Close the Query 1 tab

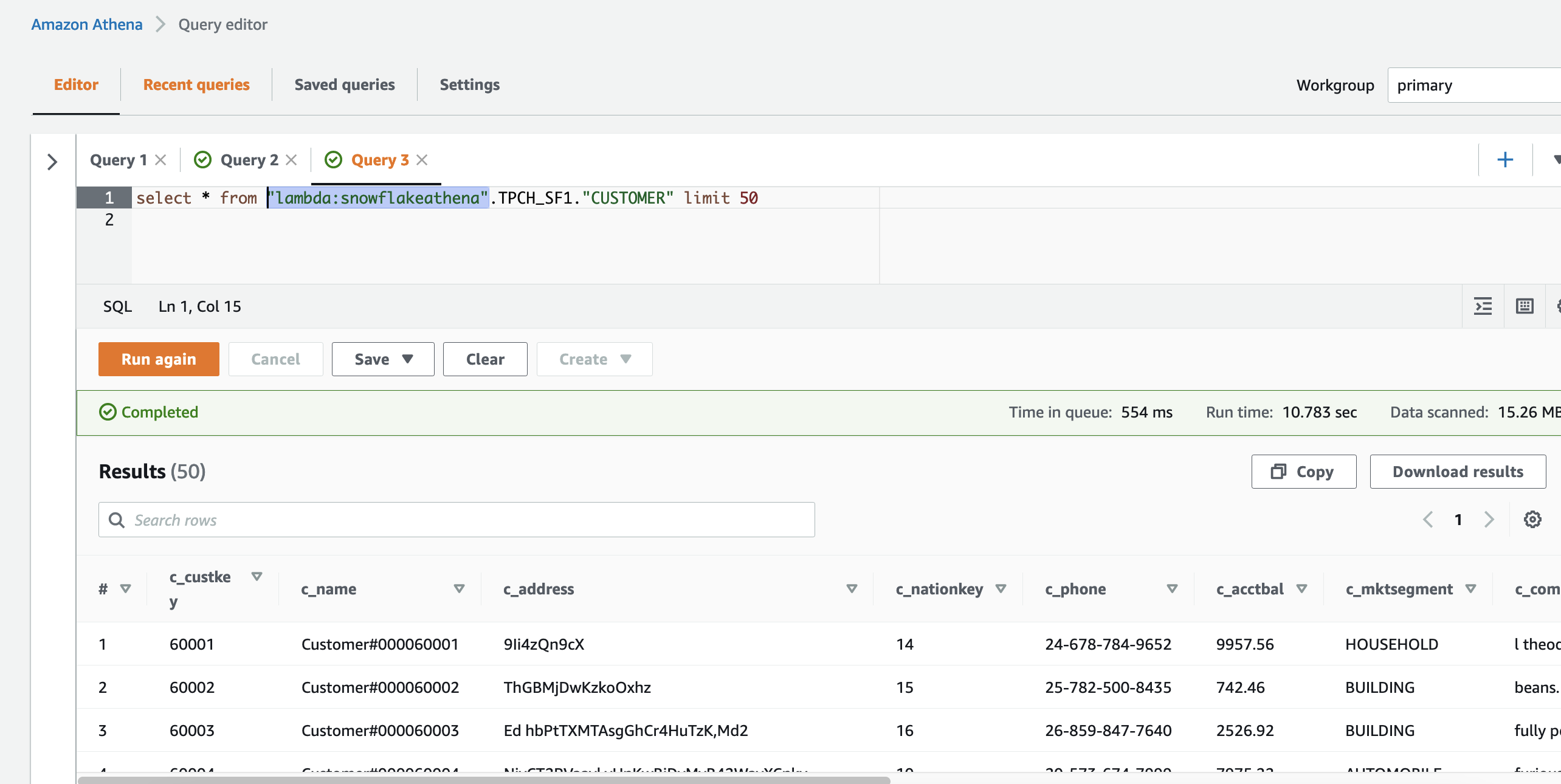coord(160,160)
